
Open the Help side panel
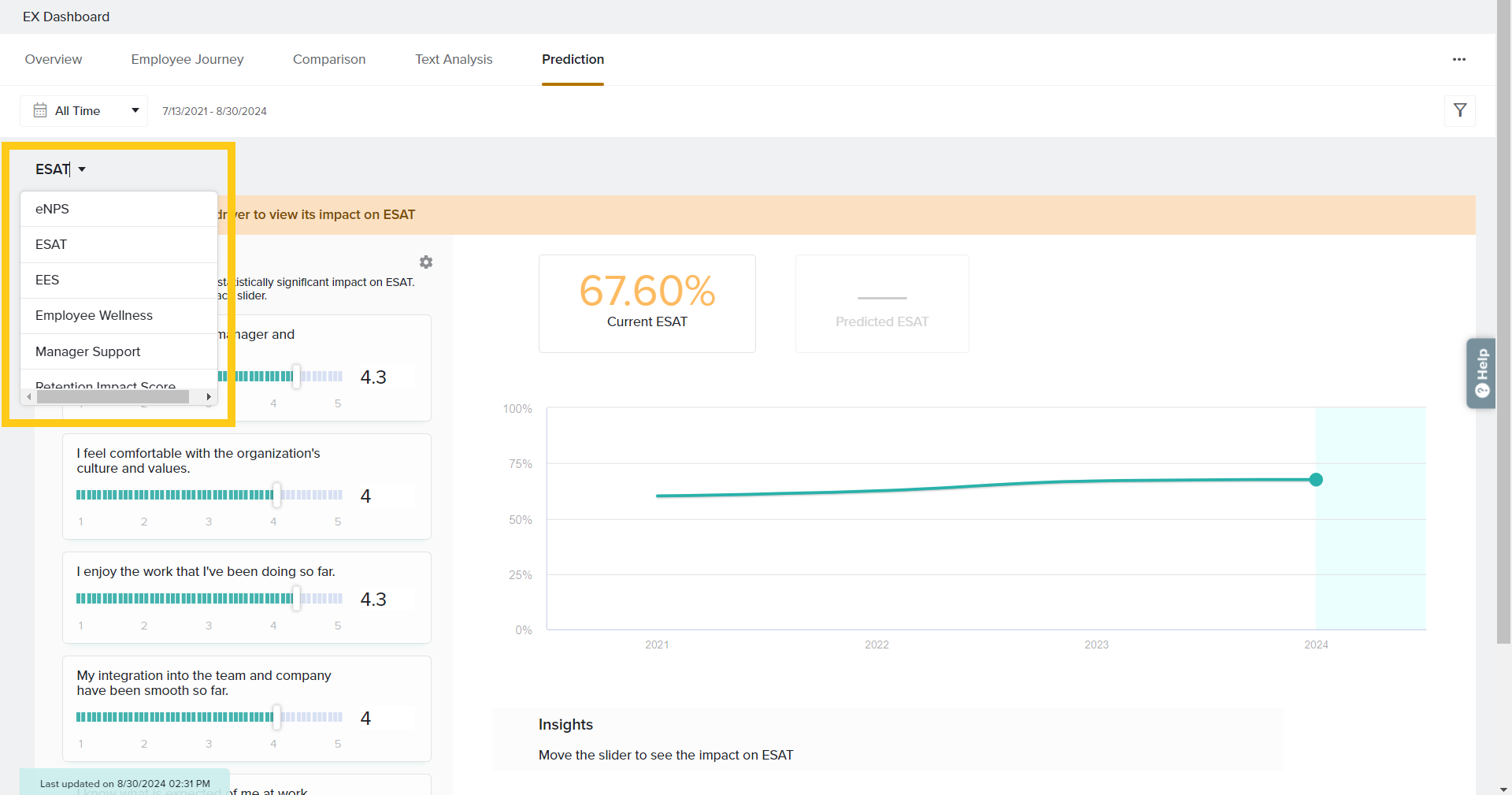(1480, 373)
